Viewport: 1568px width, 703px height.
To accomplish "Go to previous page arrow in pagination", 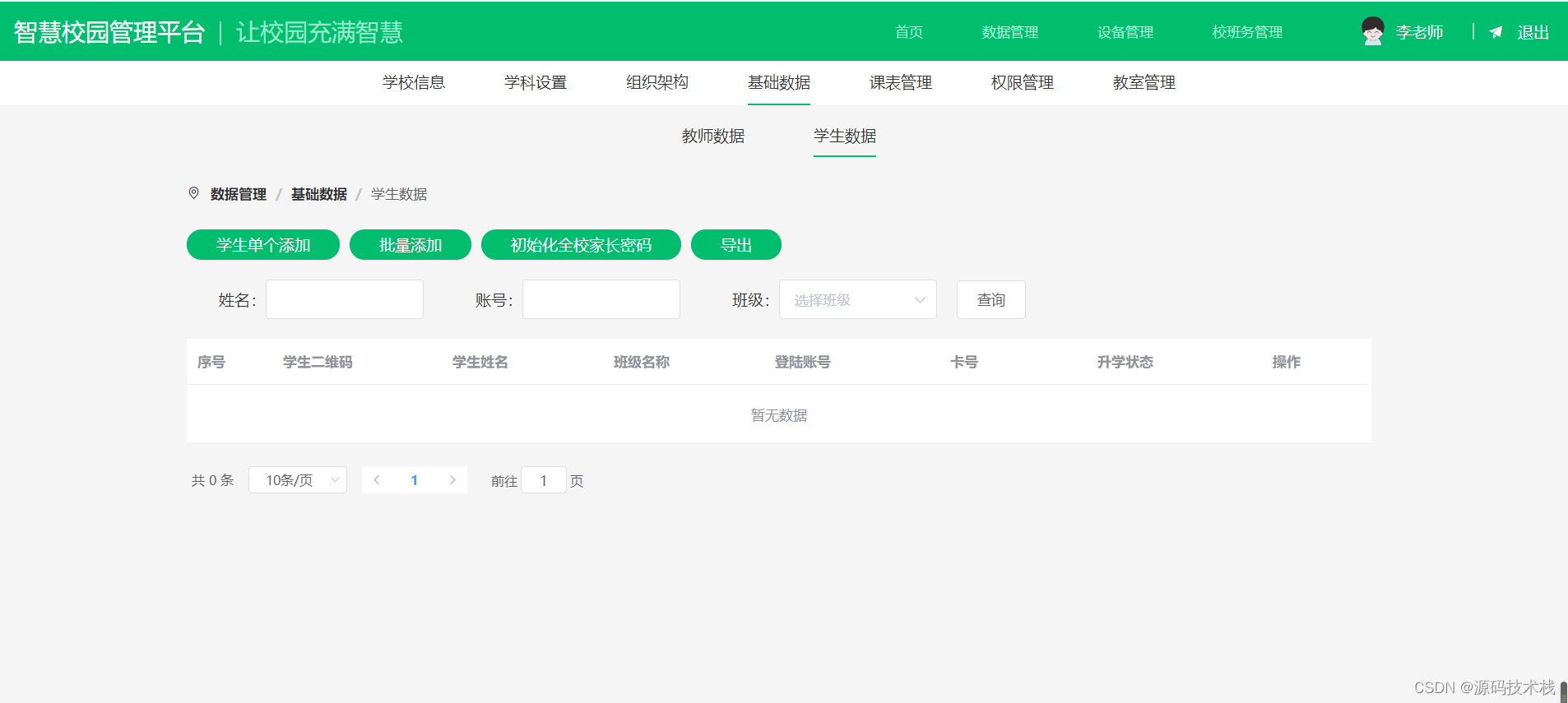I will tap(377, 480).
